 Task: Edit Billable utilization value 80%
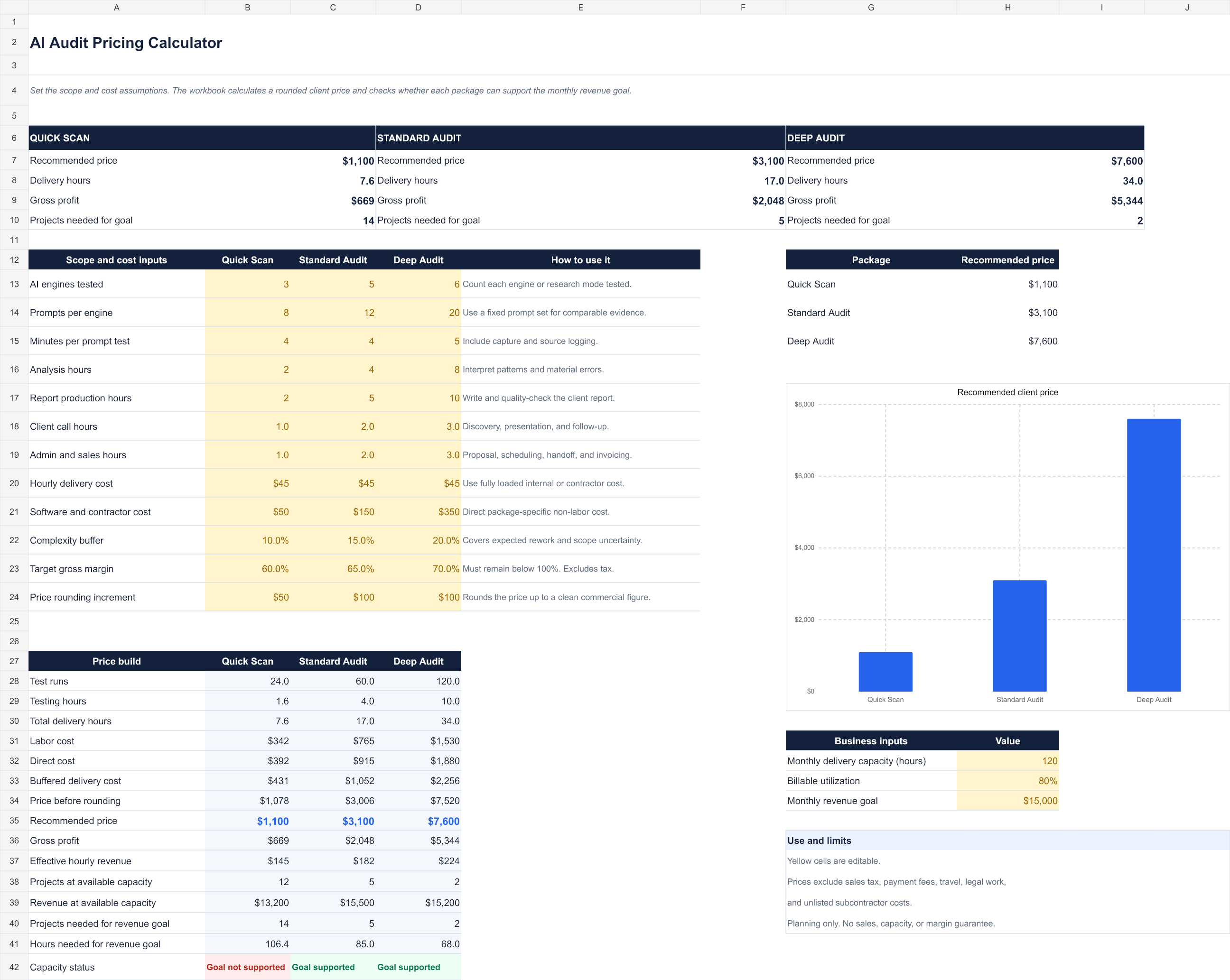(x=1007, y=781)
